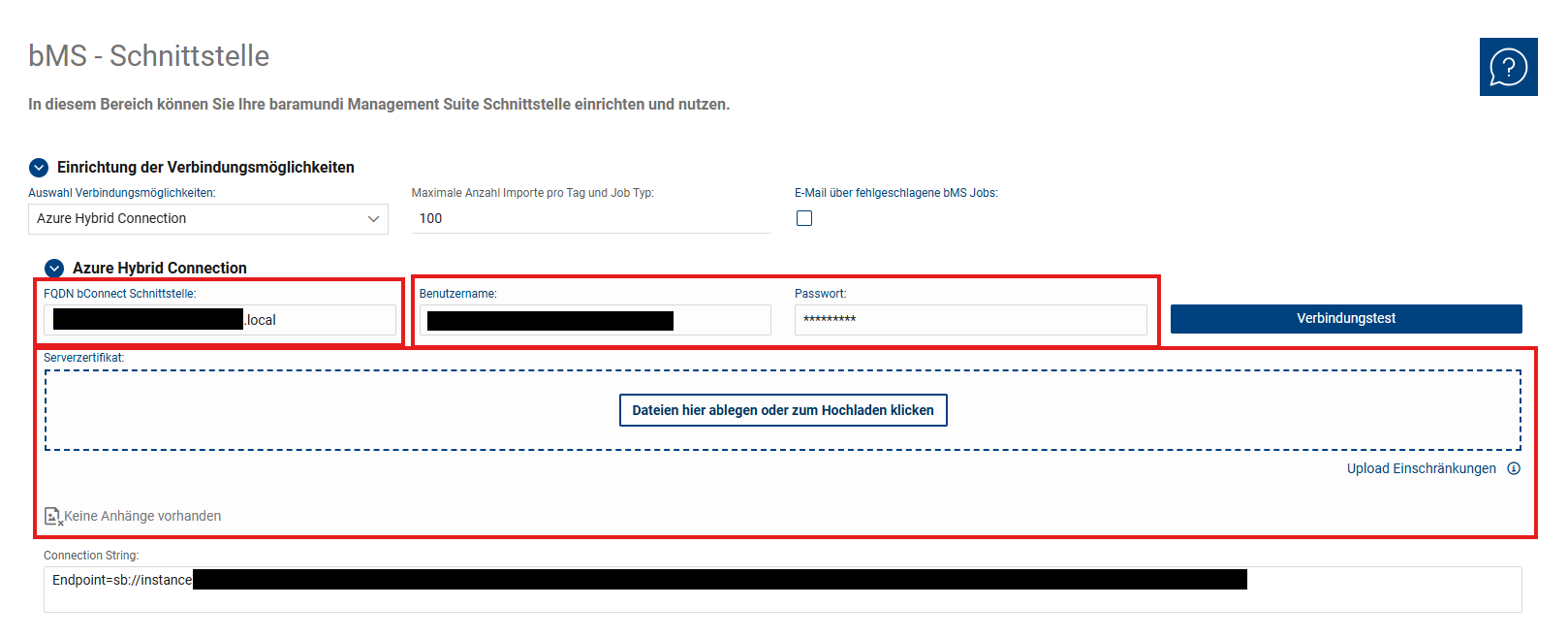
Task: Click the Benutzername input field
Action: pyautogui.click(x=595, y=320)
